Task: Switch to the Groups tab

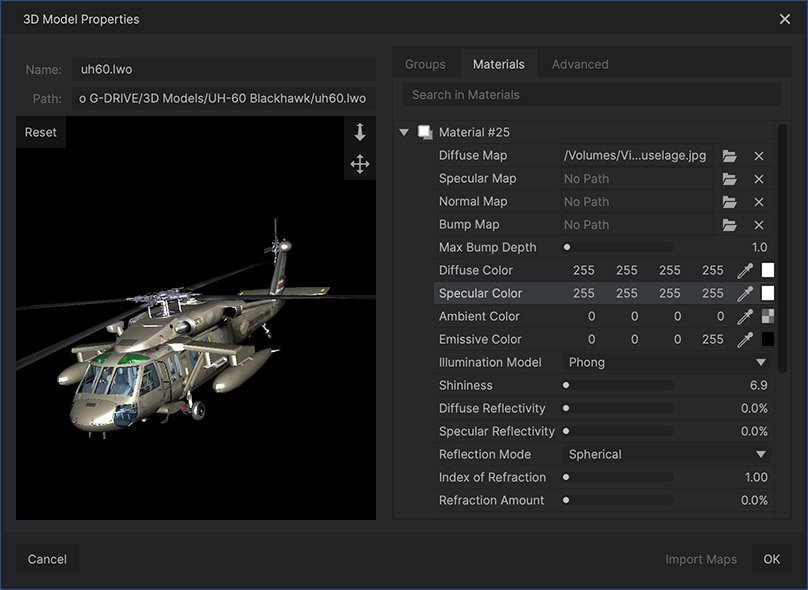Action: [x=425, y=64]
